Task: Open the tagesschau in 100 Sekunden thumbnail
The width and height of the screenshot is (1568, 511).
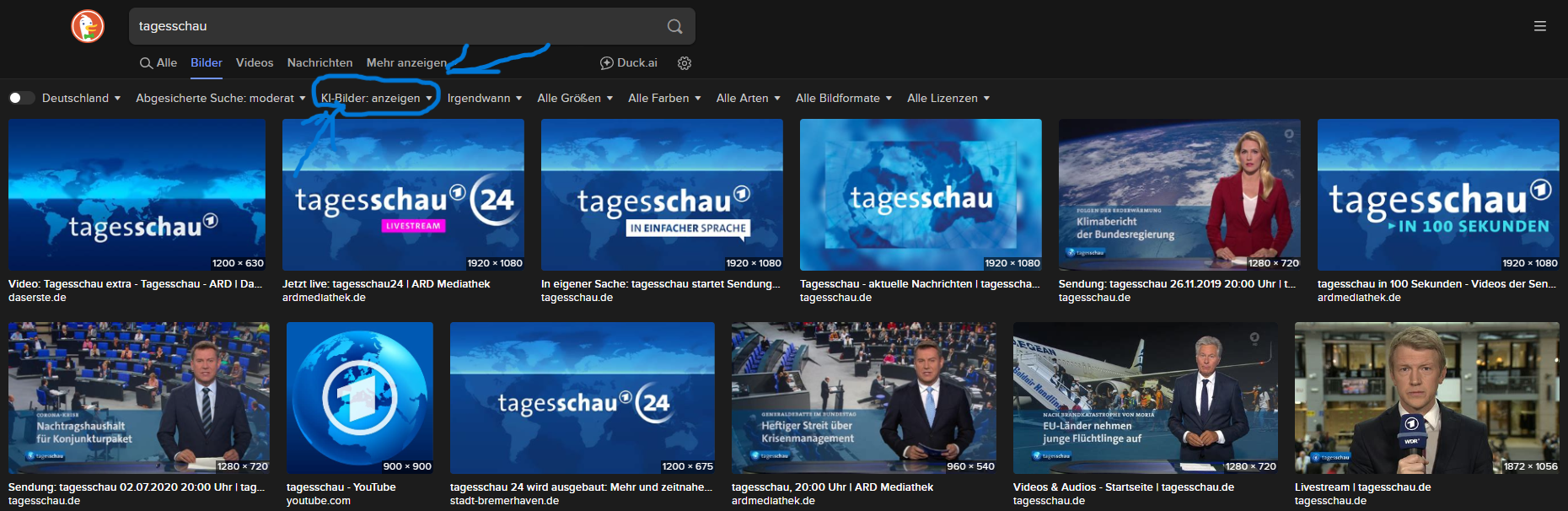Action: [x=1438, y=195]
